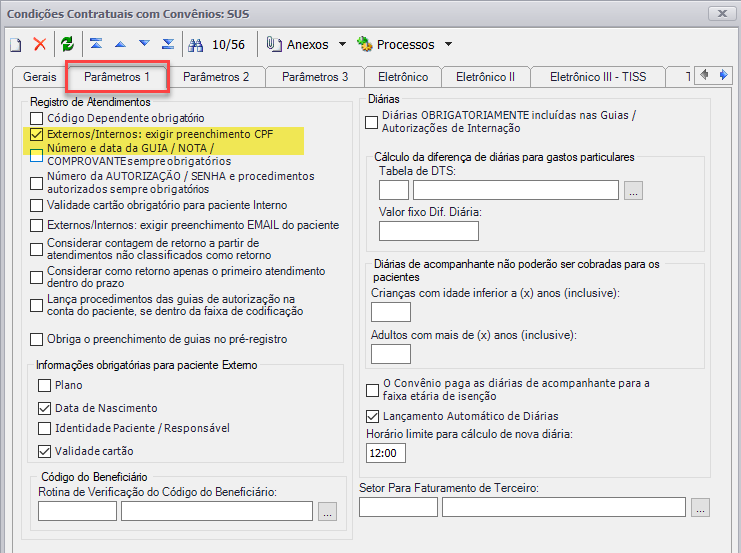Click Rotina de Verificação code field
The width and height of the screenshot is (741, 553).
click(78, 511)
